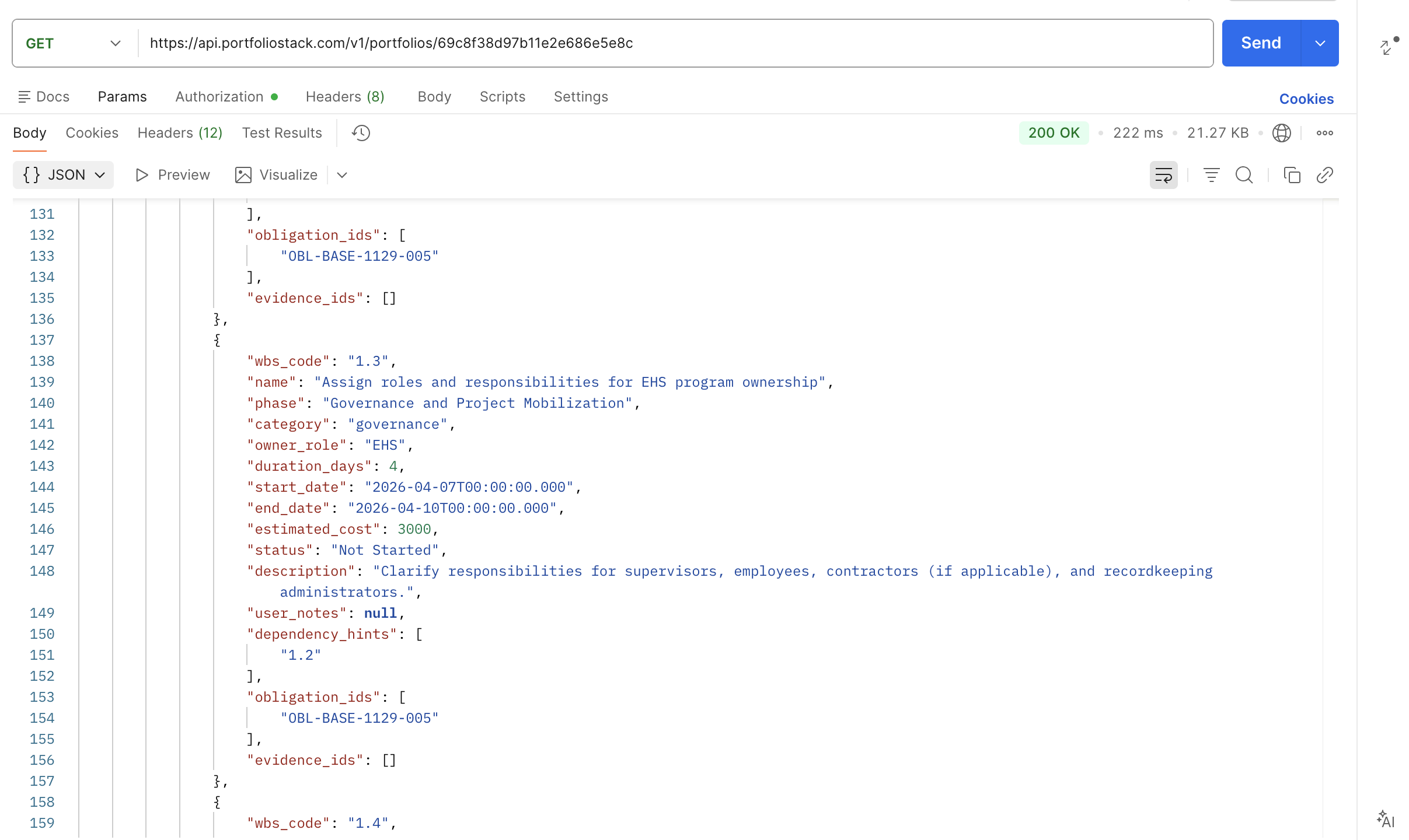Open the Settings tab
This screenshot has width=1409, height=840.
click(x=581, y=97)
